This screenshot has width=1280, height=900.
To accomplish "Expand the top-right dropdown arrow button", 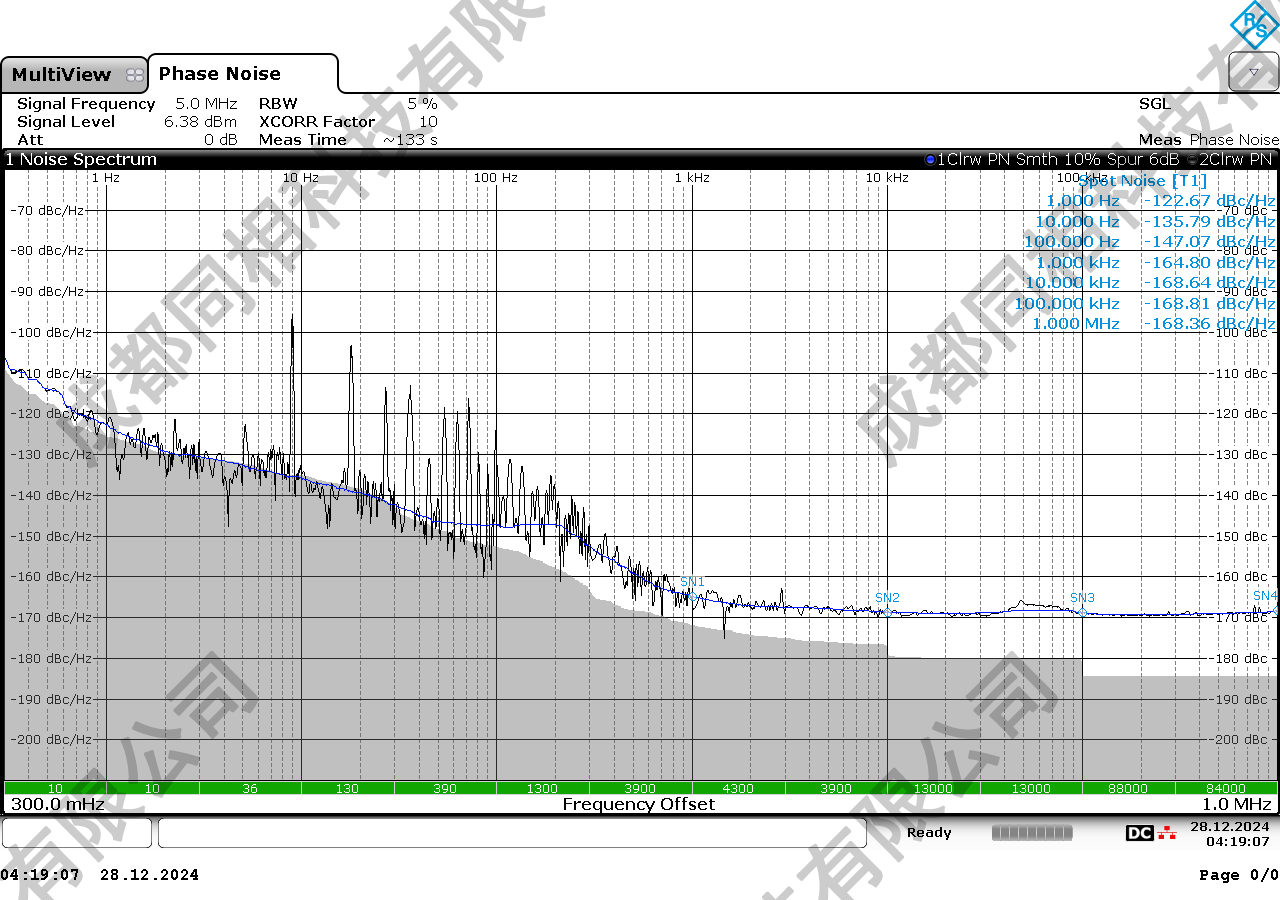I will click(1253, 72).
